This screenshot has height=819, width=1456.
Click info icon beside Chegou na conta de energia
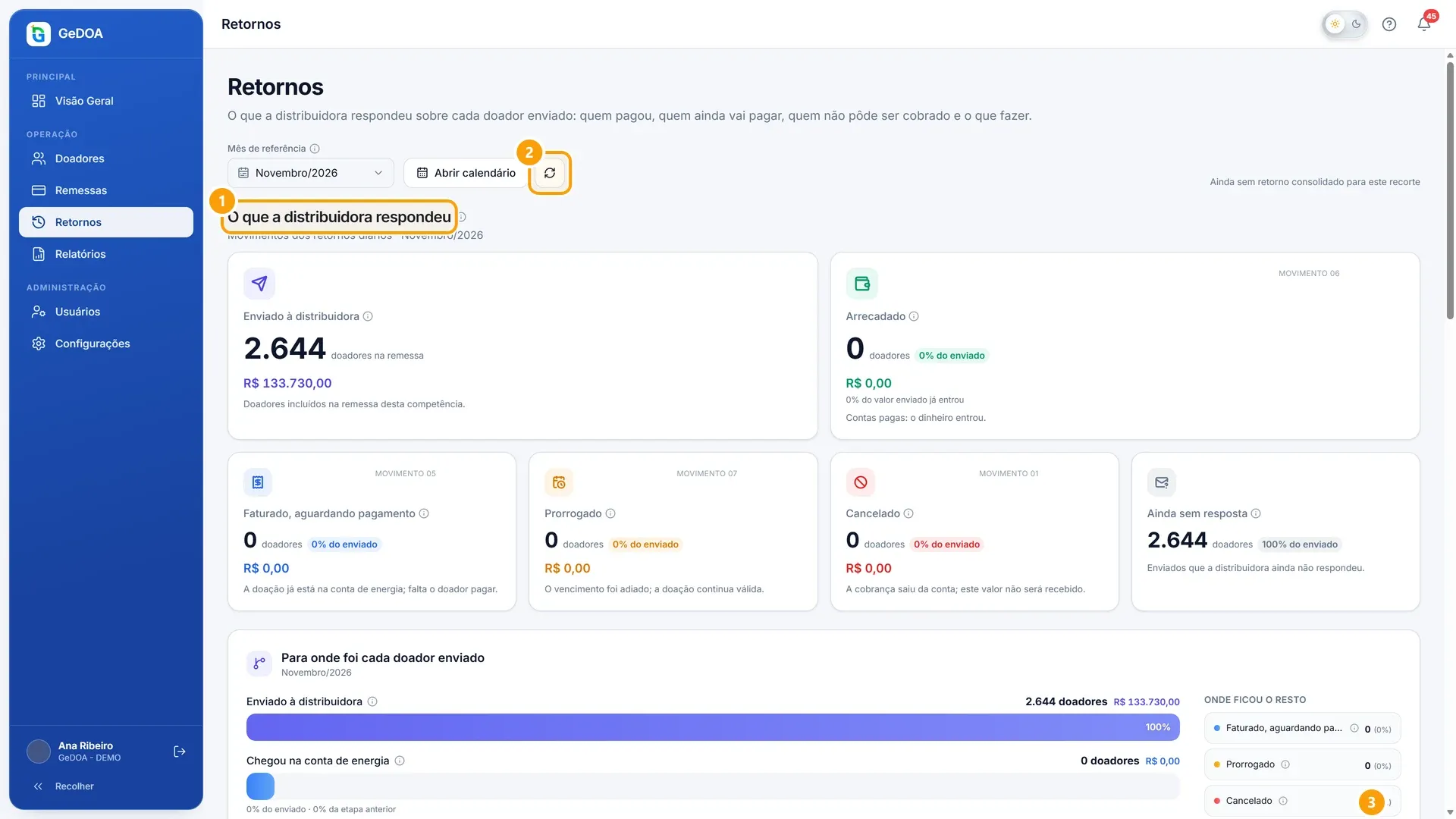coord(400,761)
